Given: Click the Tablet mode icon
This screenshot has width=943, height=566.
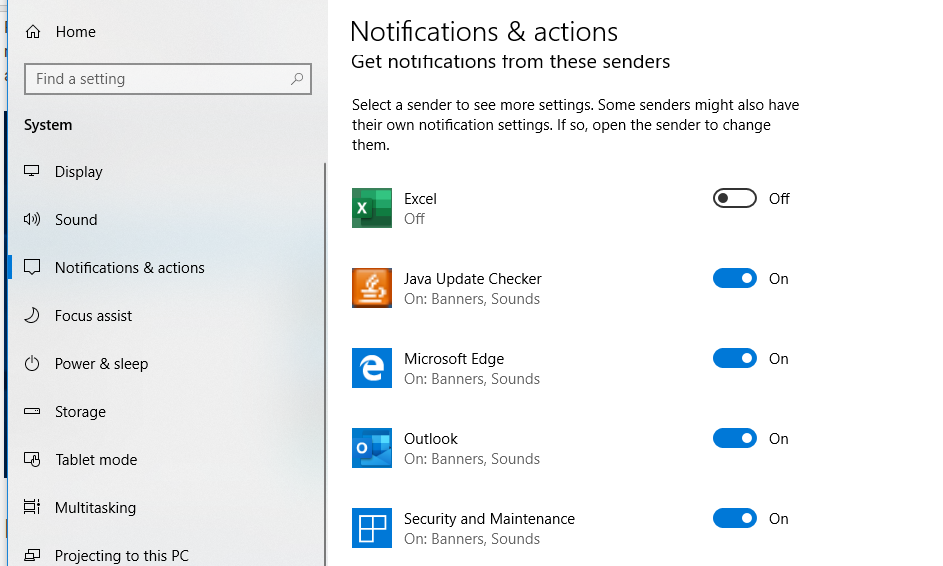Looking at the screenshot, I should 32,460.
